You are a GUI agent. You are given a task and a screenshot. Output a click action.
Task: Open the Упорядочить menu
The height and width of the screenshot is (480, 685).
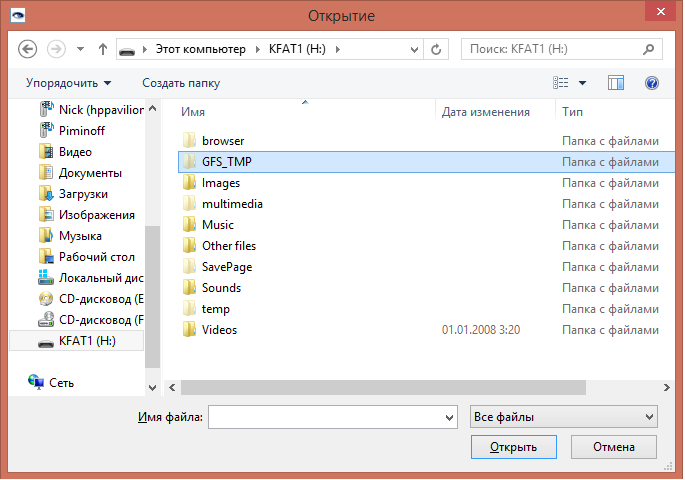68,83
